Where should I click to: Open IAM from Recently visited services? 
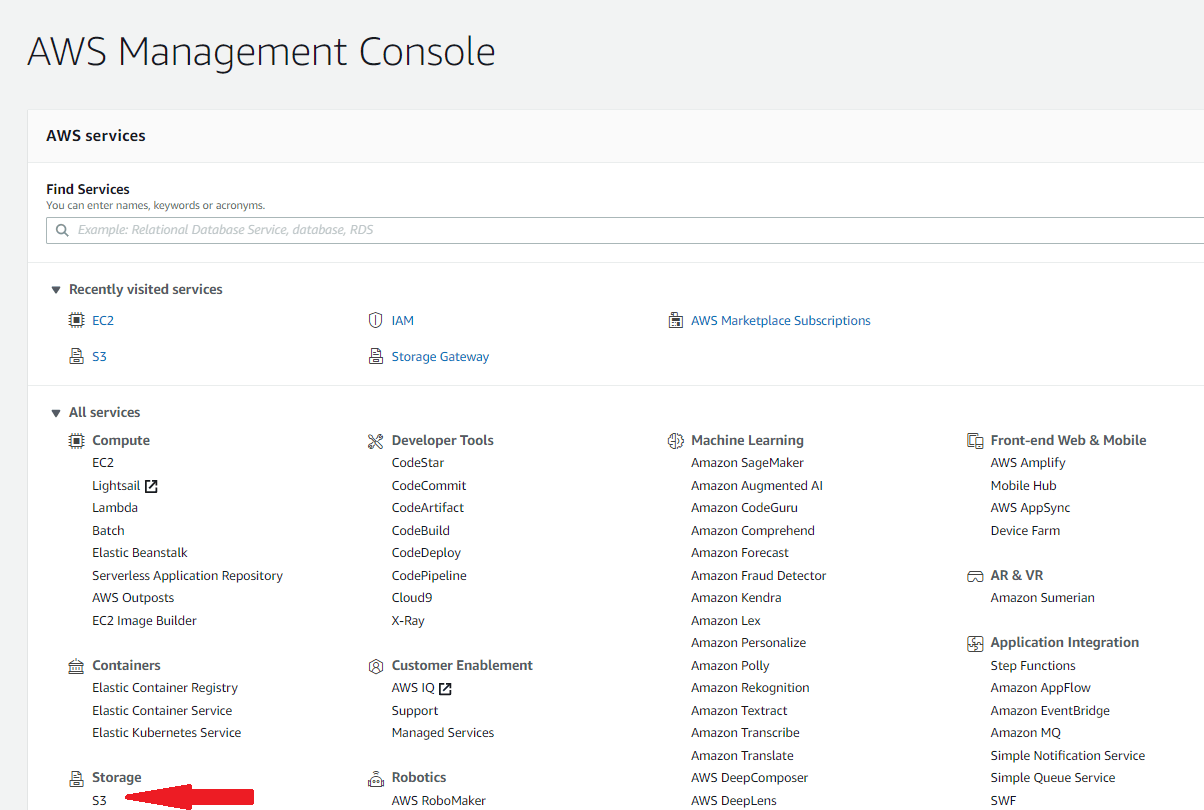pyautogui.click(x=403, y=321)
